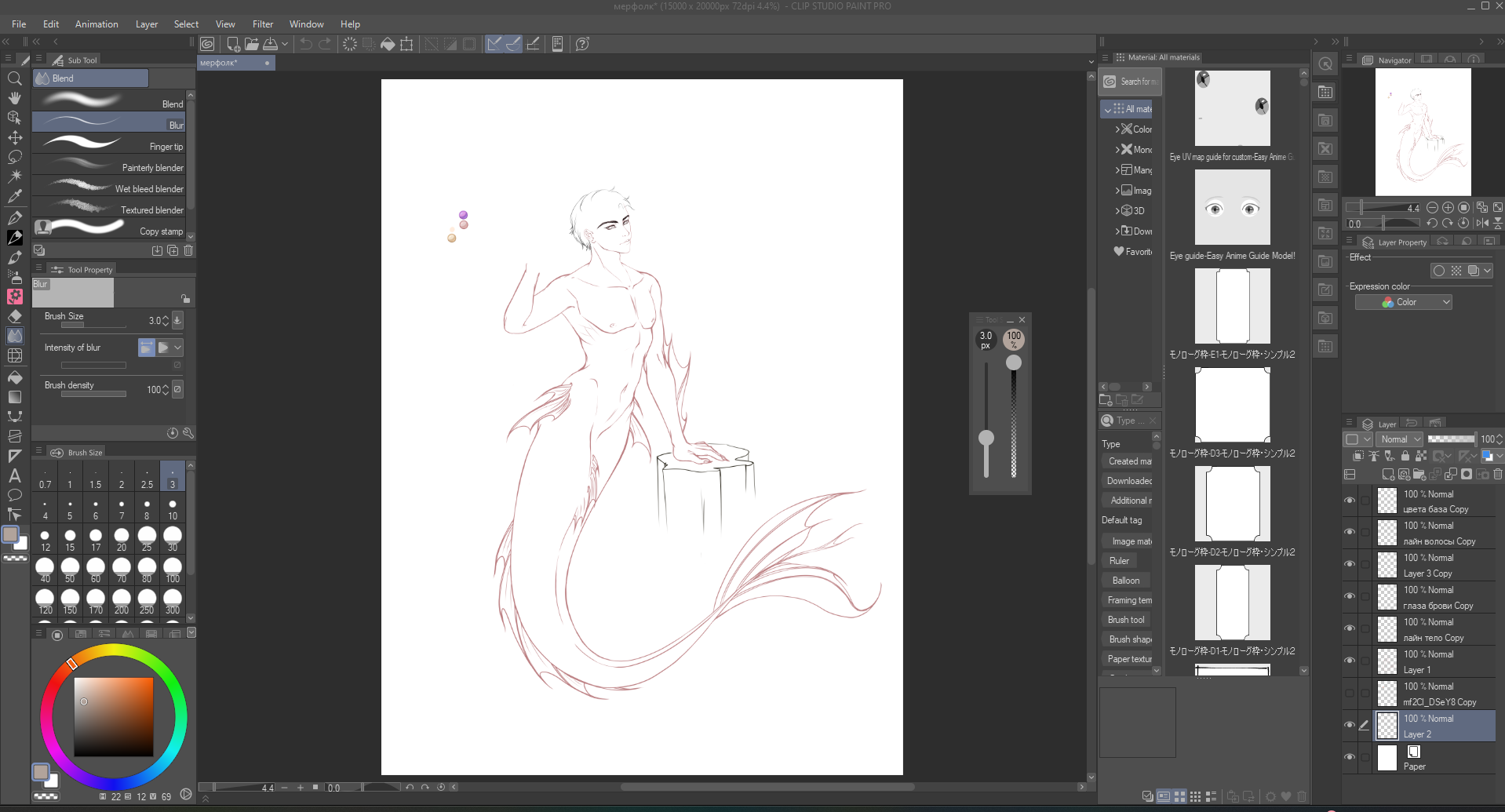Open the File menu
1505x812 pixels.
coord(19,24)
